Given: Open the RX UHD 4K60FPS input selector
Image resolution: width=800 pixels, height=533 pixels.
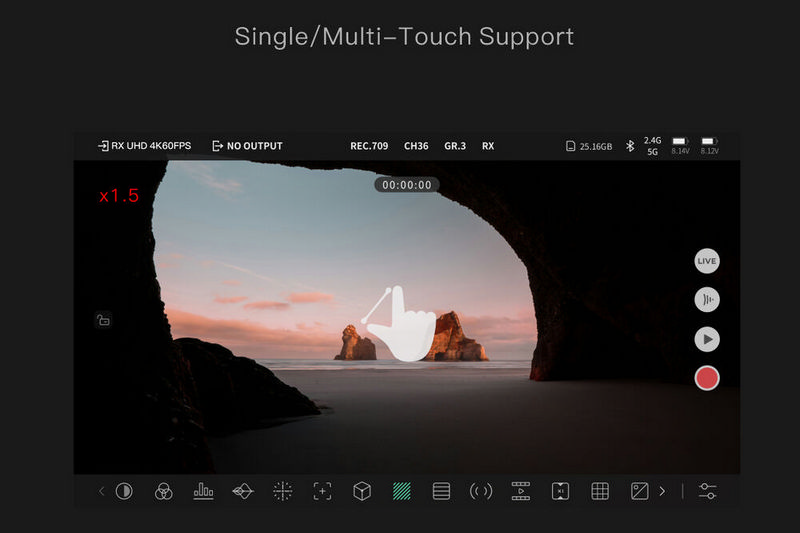Looking at the screenshot, I should pyautogui.click(x=144, y=146).
